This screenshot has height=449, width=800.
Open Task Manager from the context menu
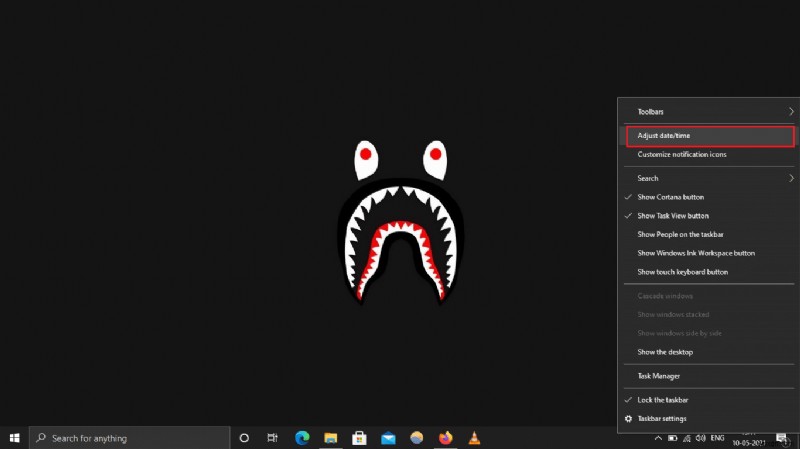point(659,376)
